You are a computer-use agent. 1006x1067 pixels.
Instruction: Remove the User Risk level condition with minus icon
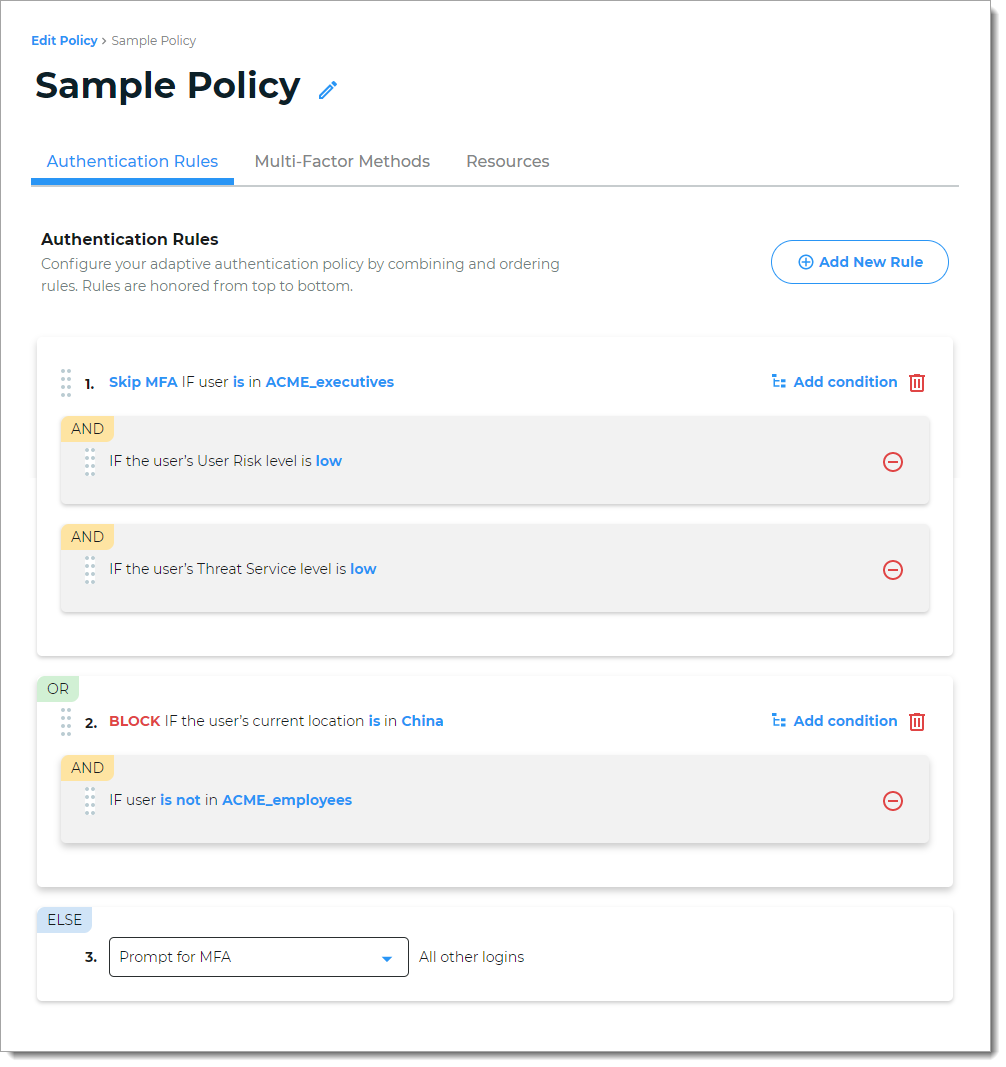coord(893,461)
